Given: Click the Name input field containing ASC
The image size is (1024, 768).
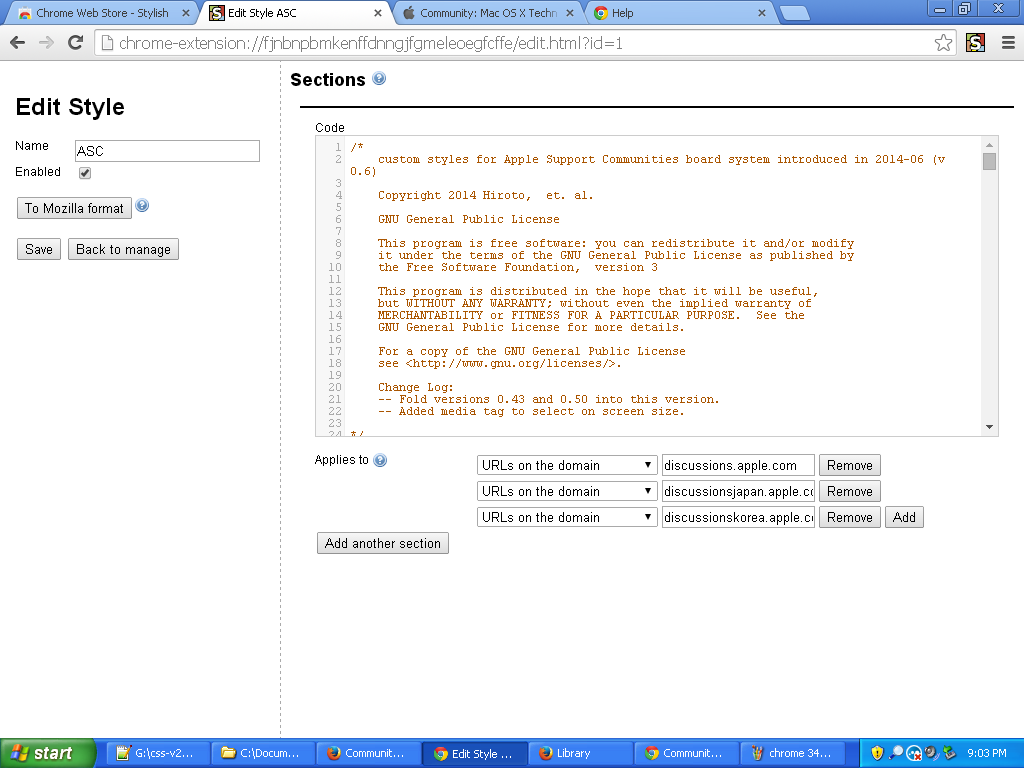Looking at the screenshot, I should (167, 151).
